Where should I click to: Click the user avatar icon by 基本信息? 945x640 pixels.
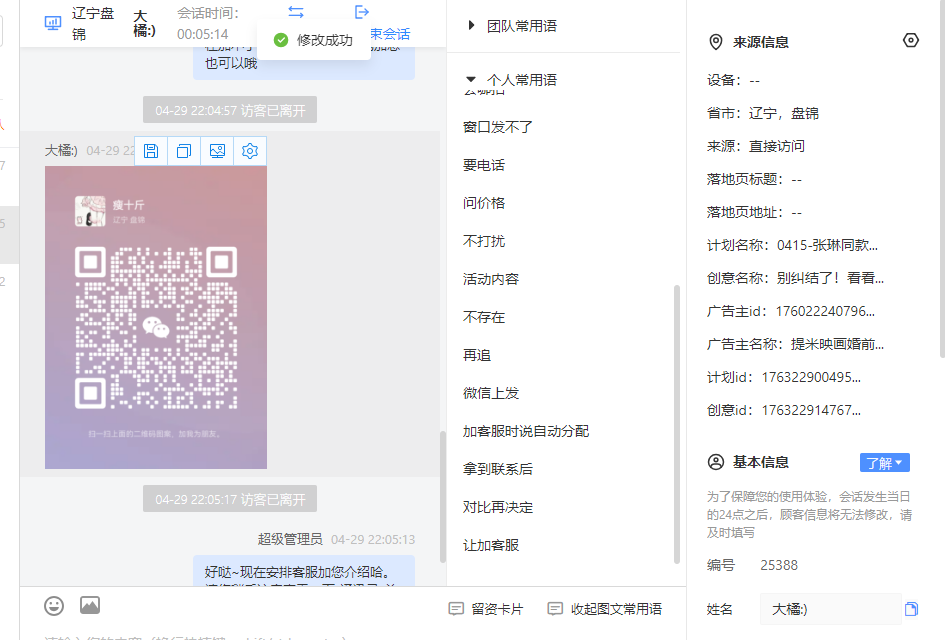715,462
